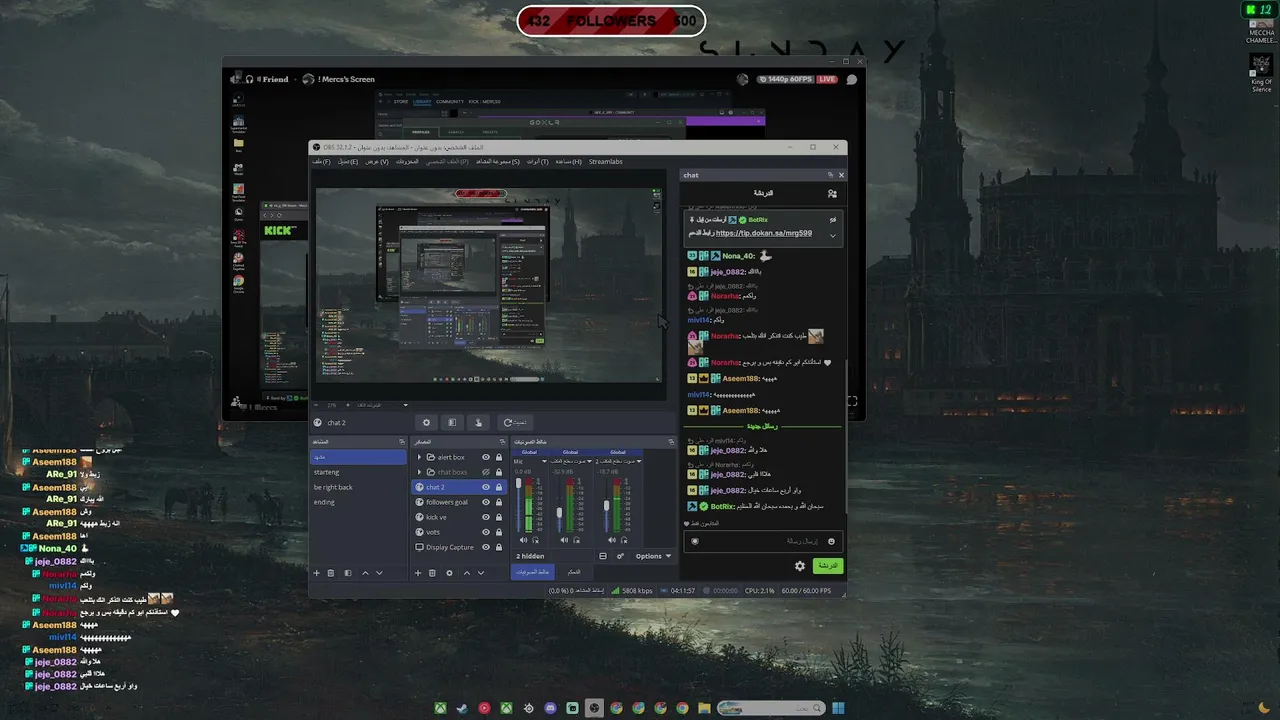Open the third mixer channel dropdown menu
The width and height of the screenshot is (1280, 720).
tap(638, 461)
